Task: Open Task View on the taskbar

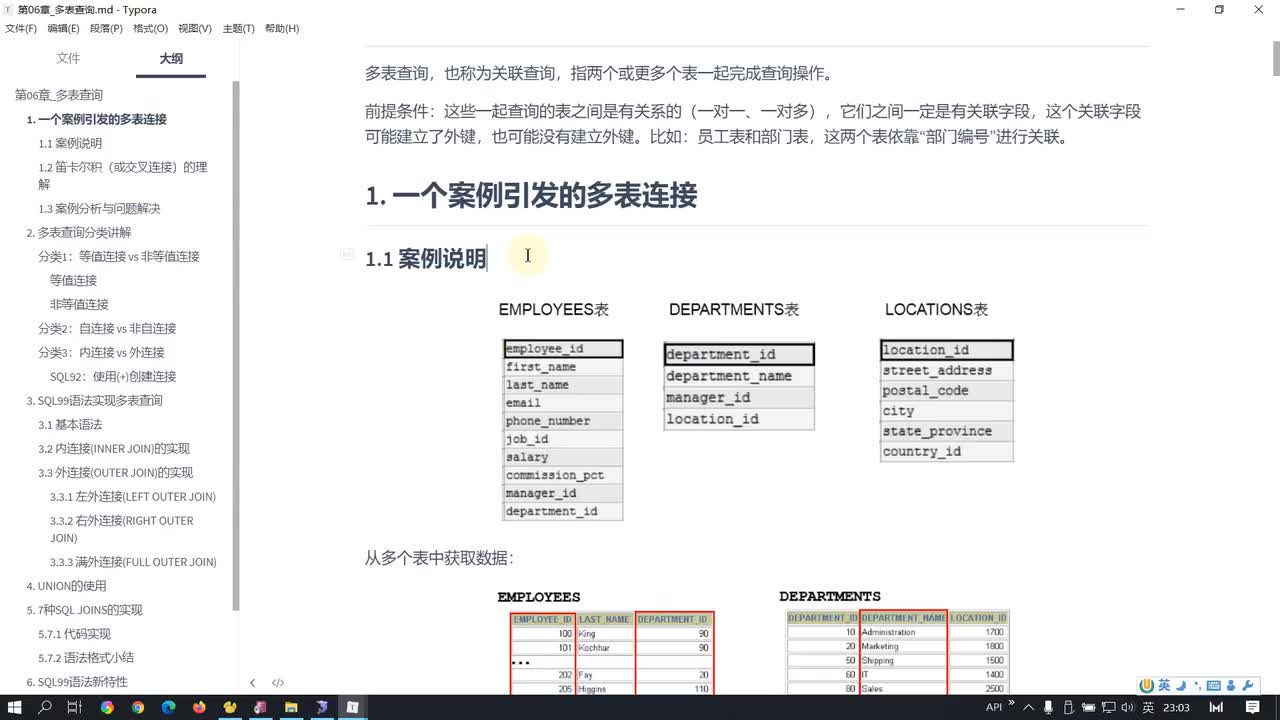Action: (x=75, y=707)
